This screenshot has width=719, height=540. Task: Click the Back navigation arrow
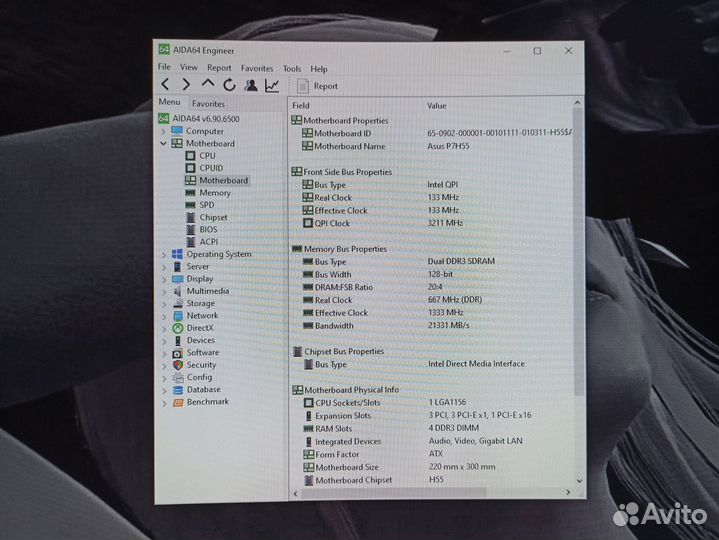(166, 84)
